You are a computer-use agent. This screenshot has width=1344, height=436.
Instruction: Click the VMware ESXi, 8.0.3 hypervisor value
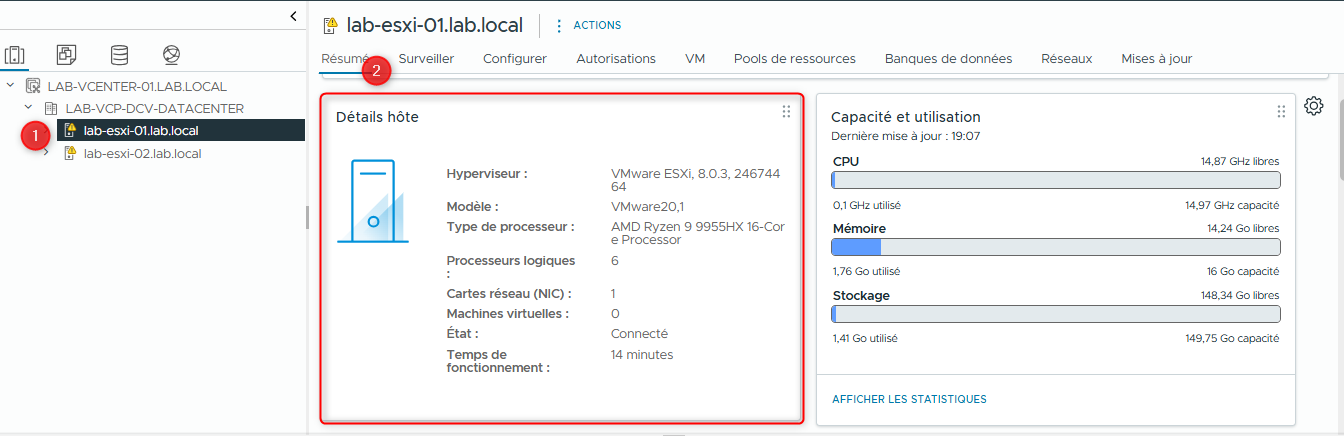(696, 180)
